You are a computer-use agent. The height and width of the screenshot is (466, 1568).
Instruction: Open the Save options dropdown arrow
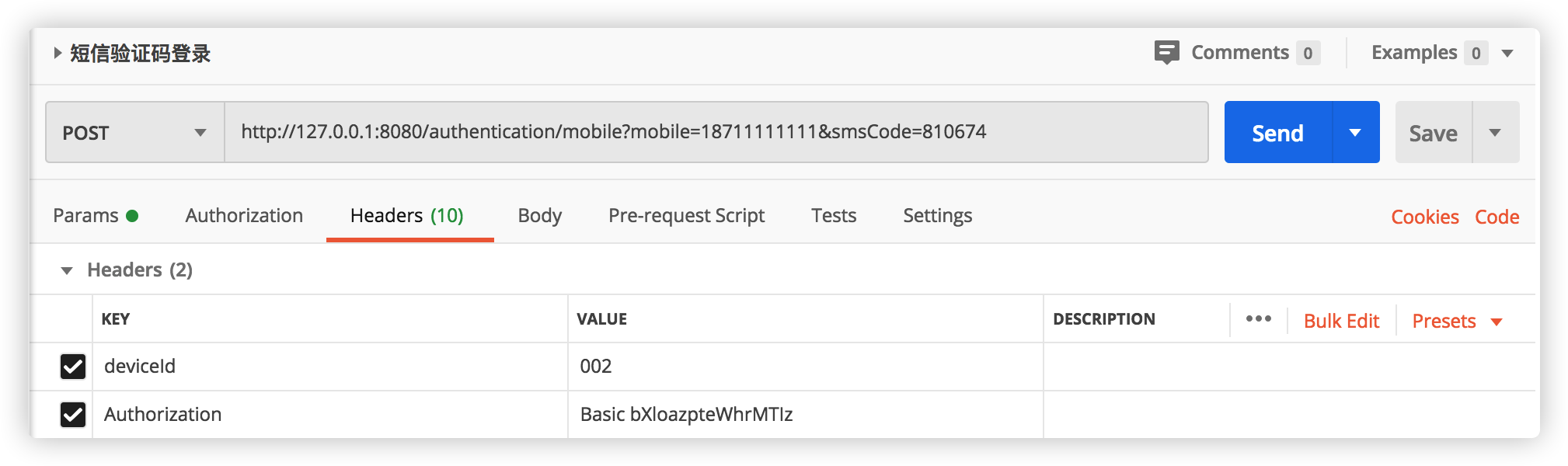point(1495,133)
